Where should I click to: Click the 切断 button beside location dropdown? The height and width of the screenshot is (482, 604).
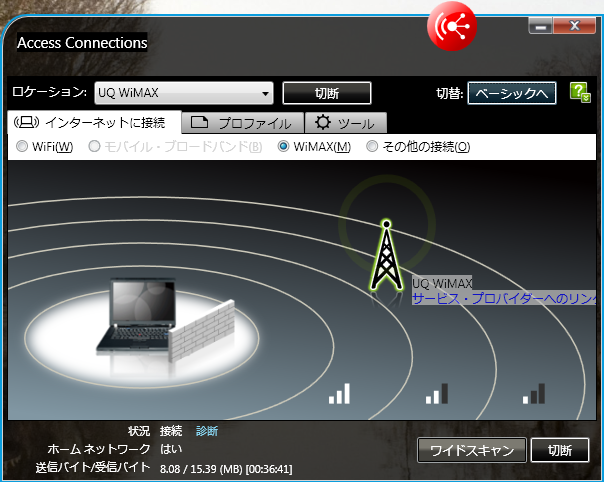(327, 93)
